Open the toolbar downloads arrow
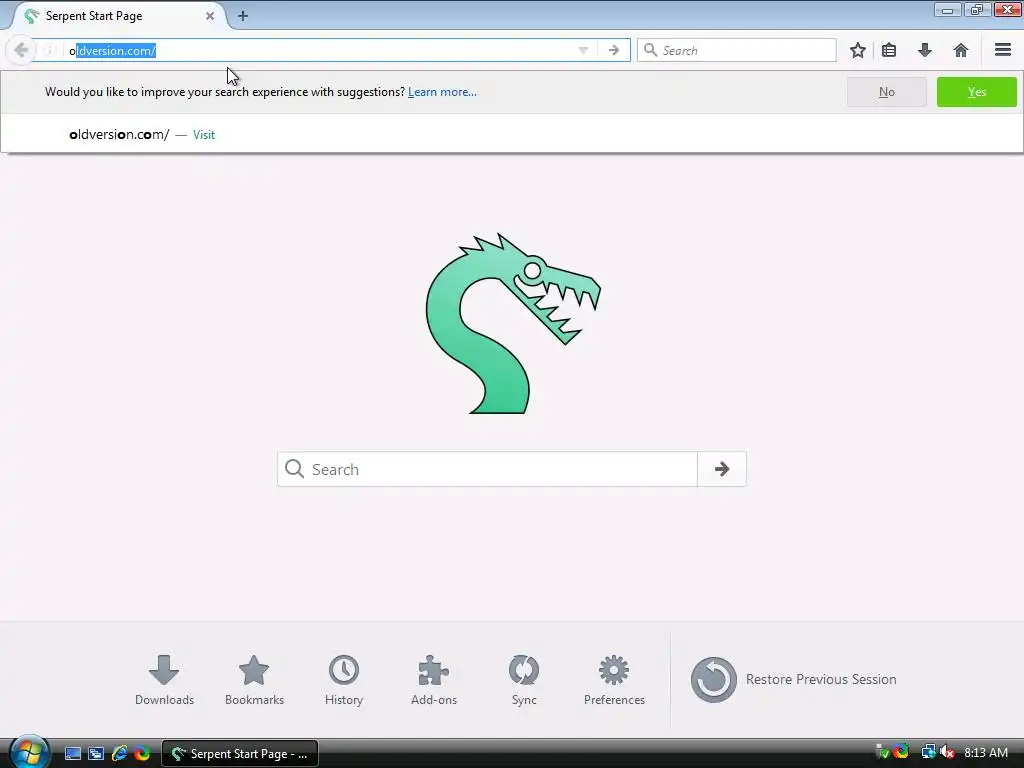 tap(925, 50)
